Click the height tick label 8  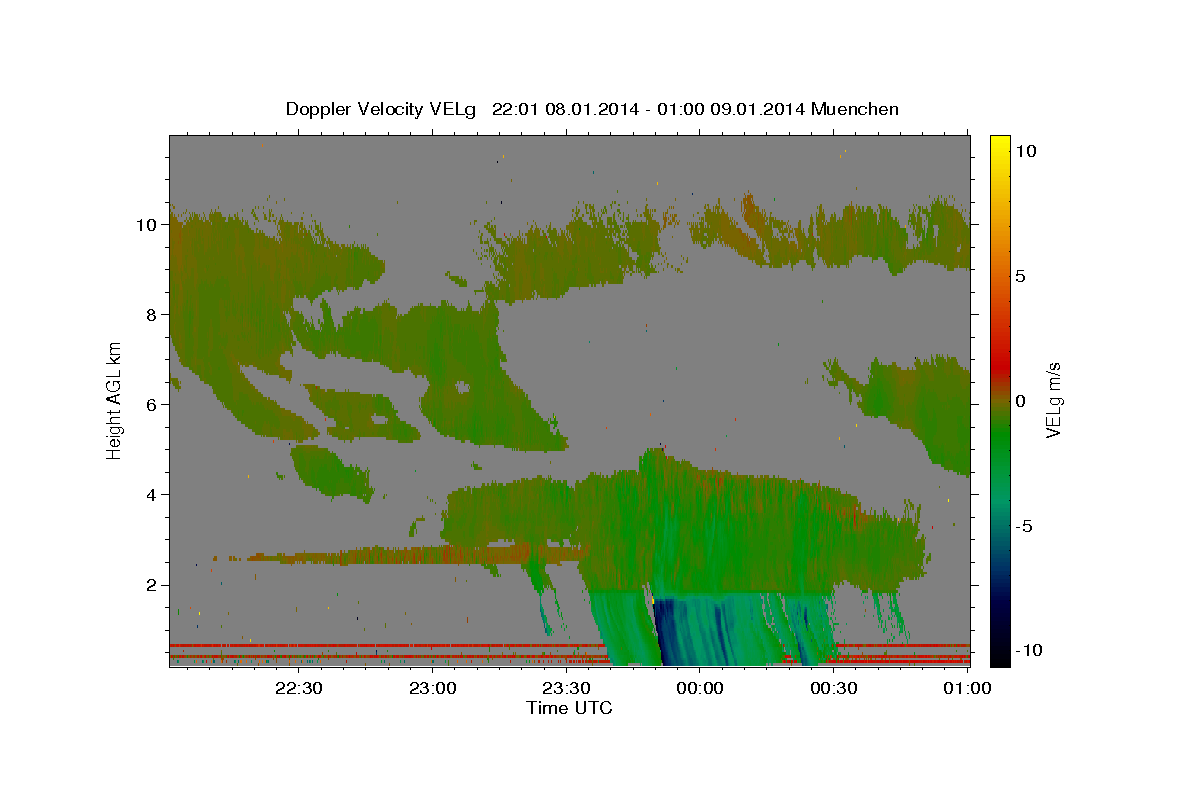(x=152, y=315)
